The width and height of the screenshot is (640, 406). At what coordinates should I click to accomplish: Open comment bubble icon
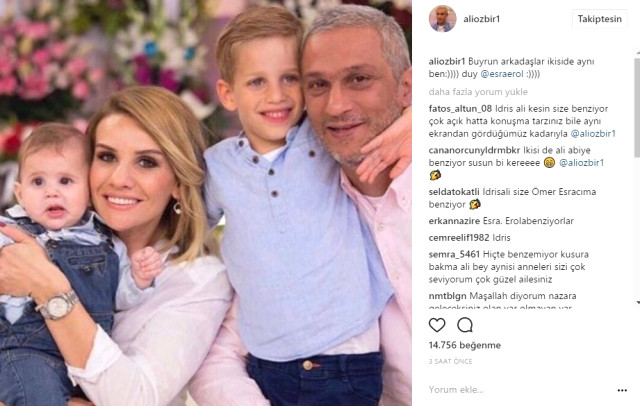(465, 325)
